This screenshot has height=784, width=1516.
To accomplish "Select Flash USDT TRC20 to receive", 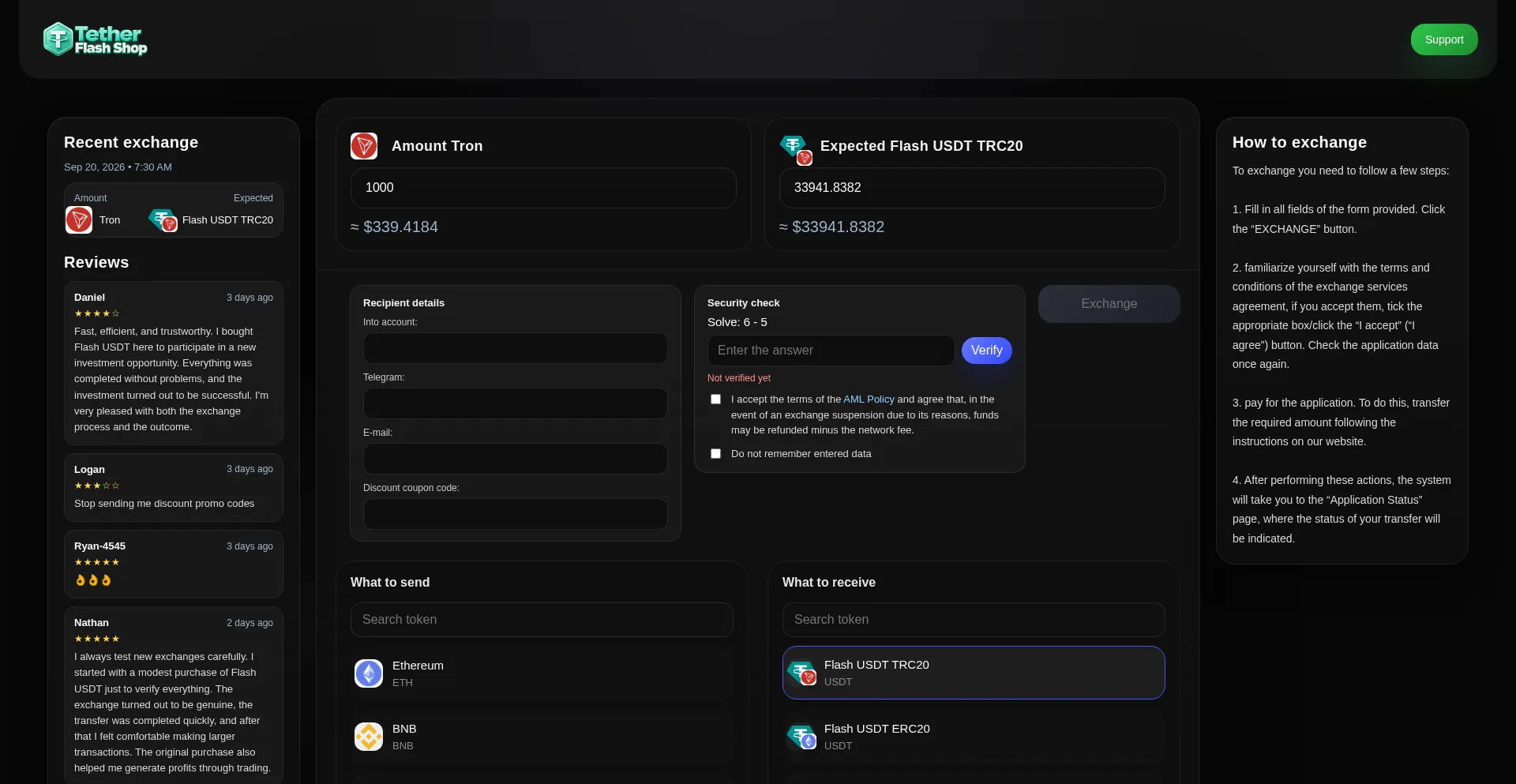I will [x=974, y=673].
